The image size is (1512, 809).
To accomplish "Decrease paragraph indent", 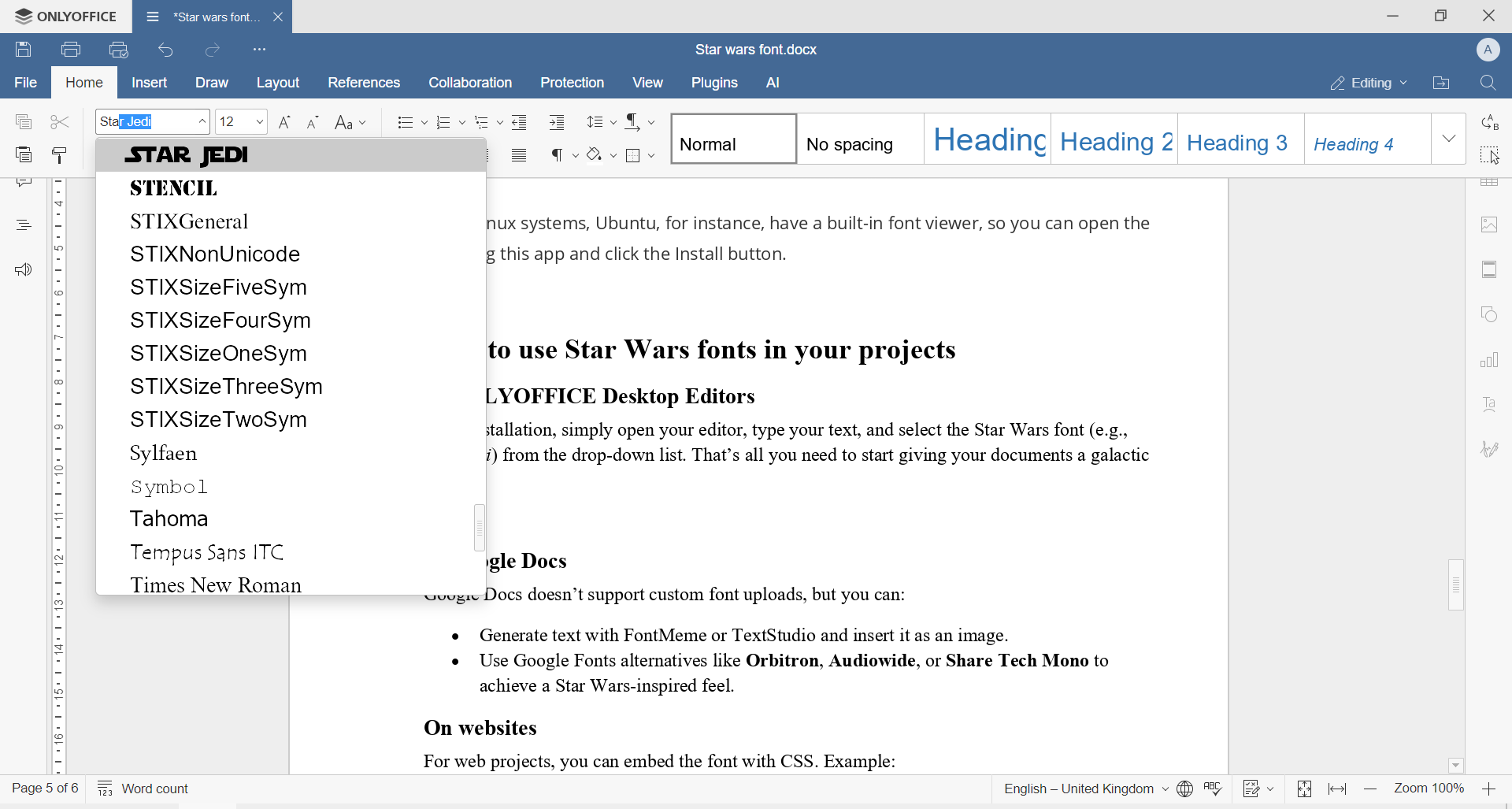I will tap(520, 122).
